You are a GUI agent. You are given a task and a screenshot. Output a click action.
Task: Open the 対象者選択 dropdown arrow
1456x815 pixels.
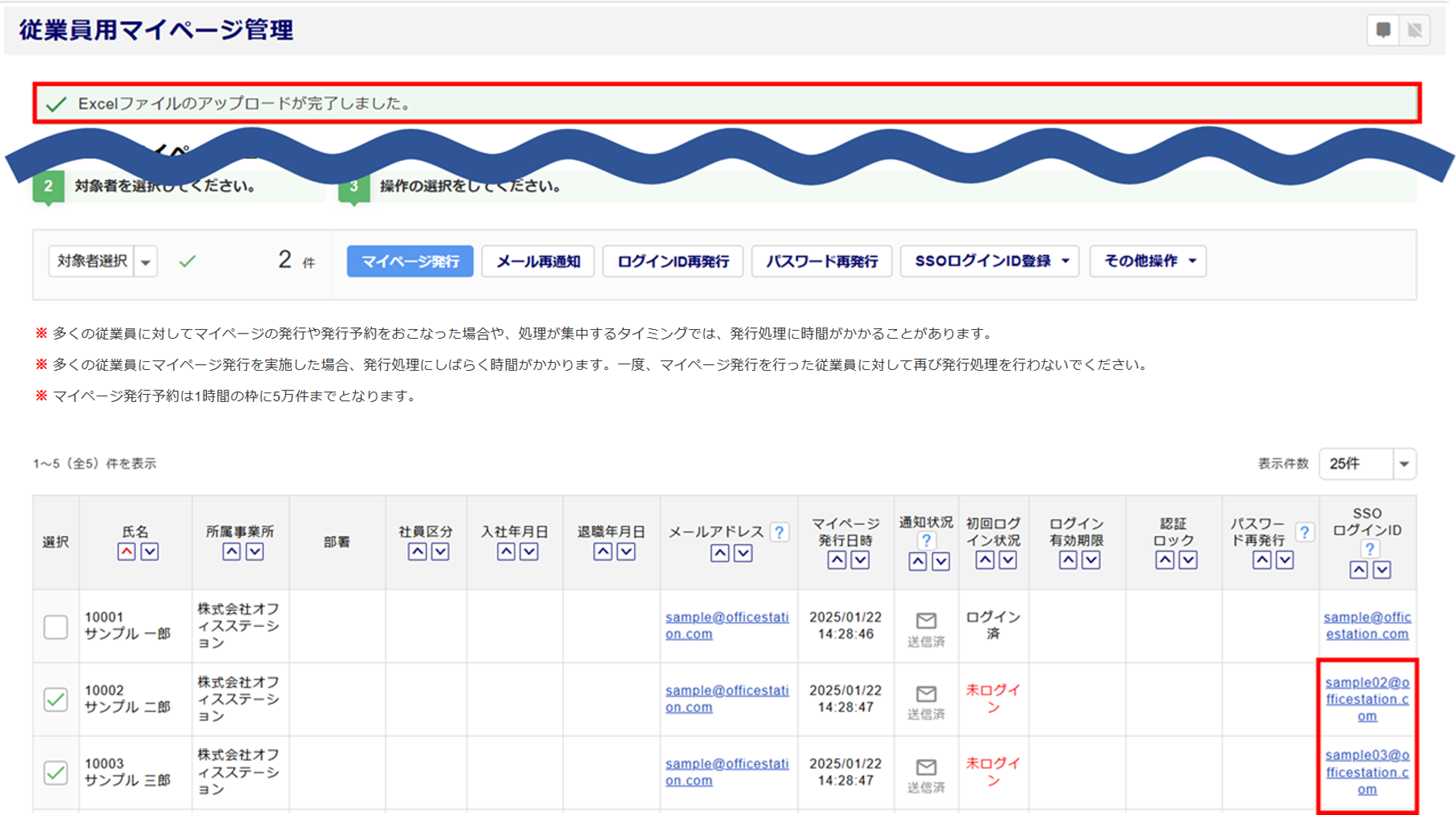point(146,261)
